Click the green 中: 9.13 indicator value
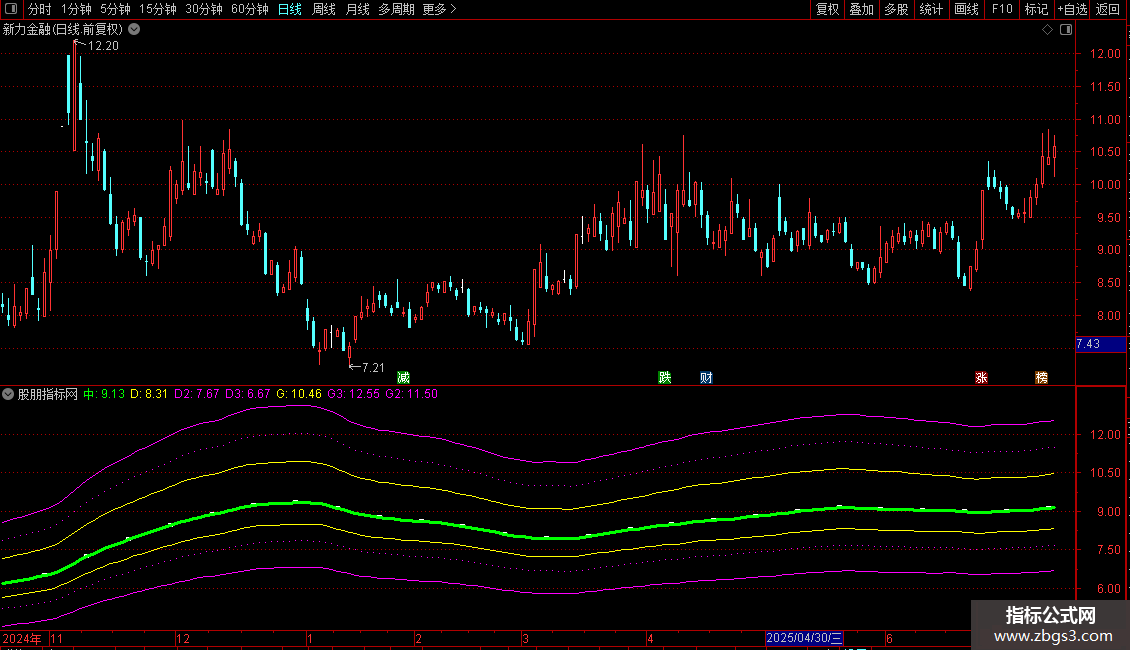This screenshot has height=650, width=1130. (x=104, y=394)
